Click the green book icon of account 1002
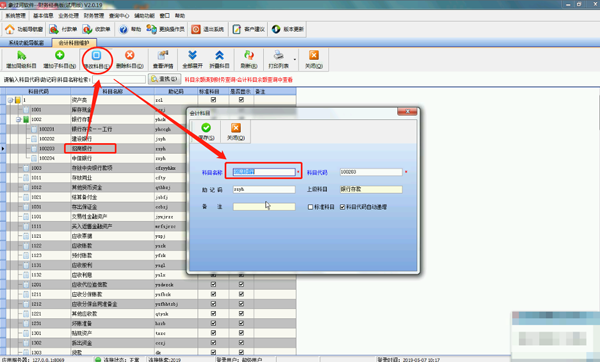 [x=26, y=119]
